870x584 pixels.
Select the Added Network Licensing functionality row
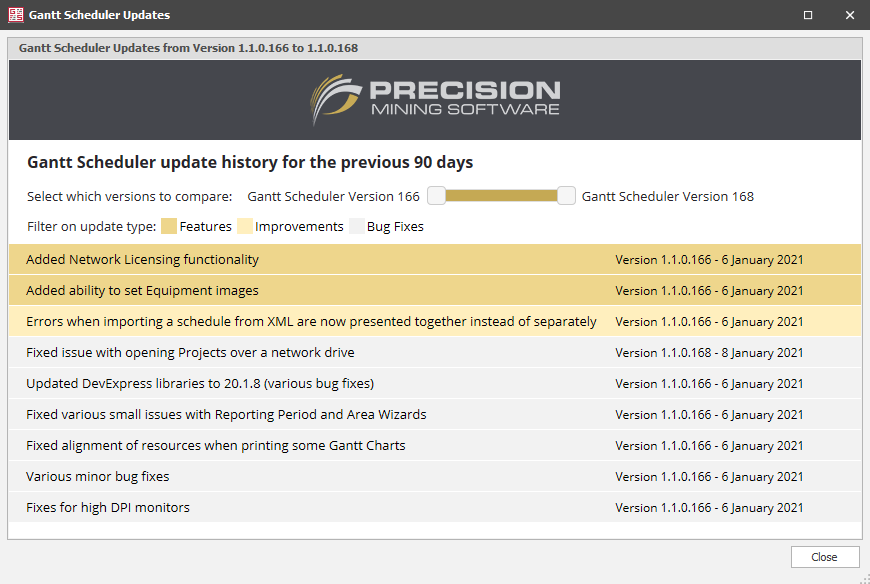[435, 260]
